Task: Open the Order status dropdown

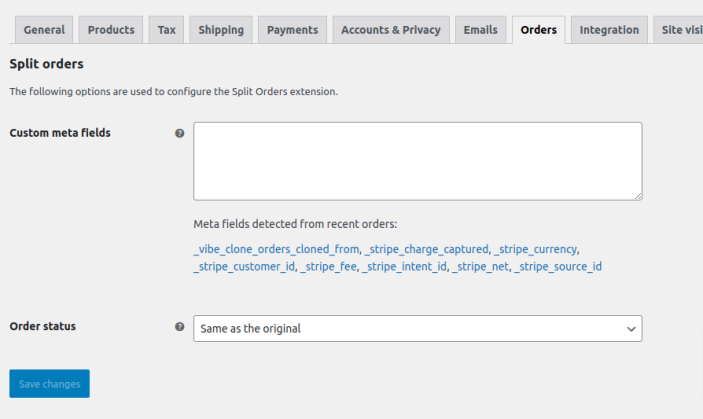Action: [x=417, y=328]
